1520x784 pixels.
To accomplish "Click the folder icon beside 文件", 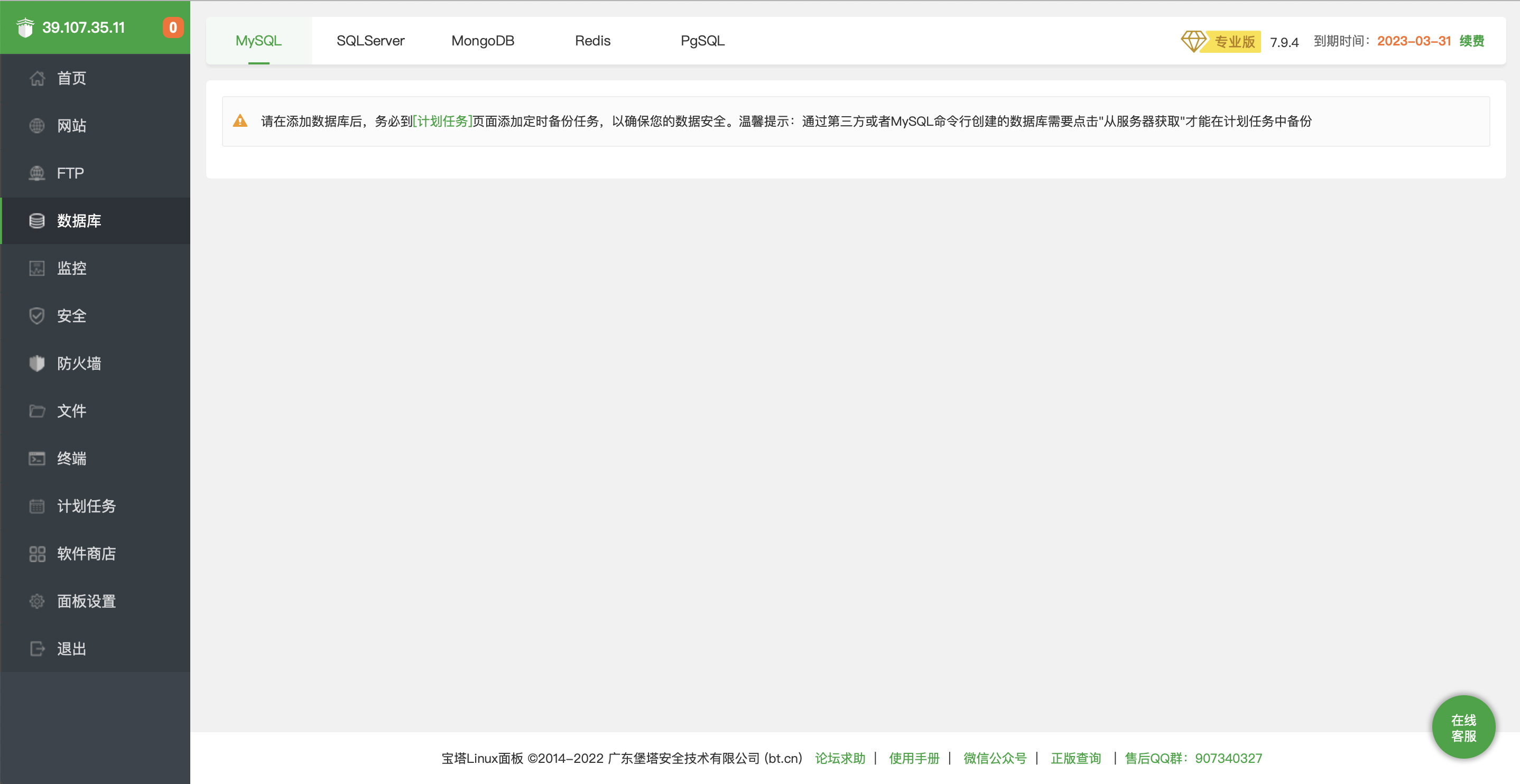I will point(37,410).
